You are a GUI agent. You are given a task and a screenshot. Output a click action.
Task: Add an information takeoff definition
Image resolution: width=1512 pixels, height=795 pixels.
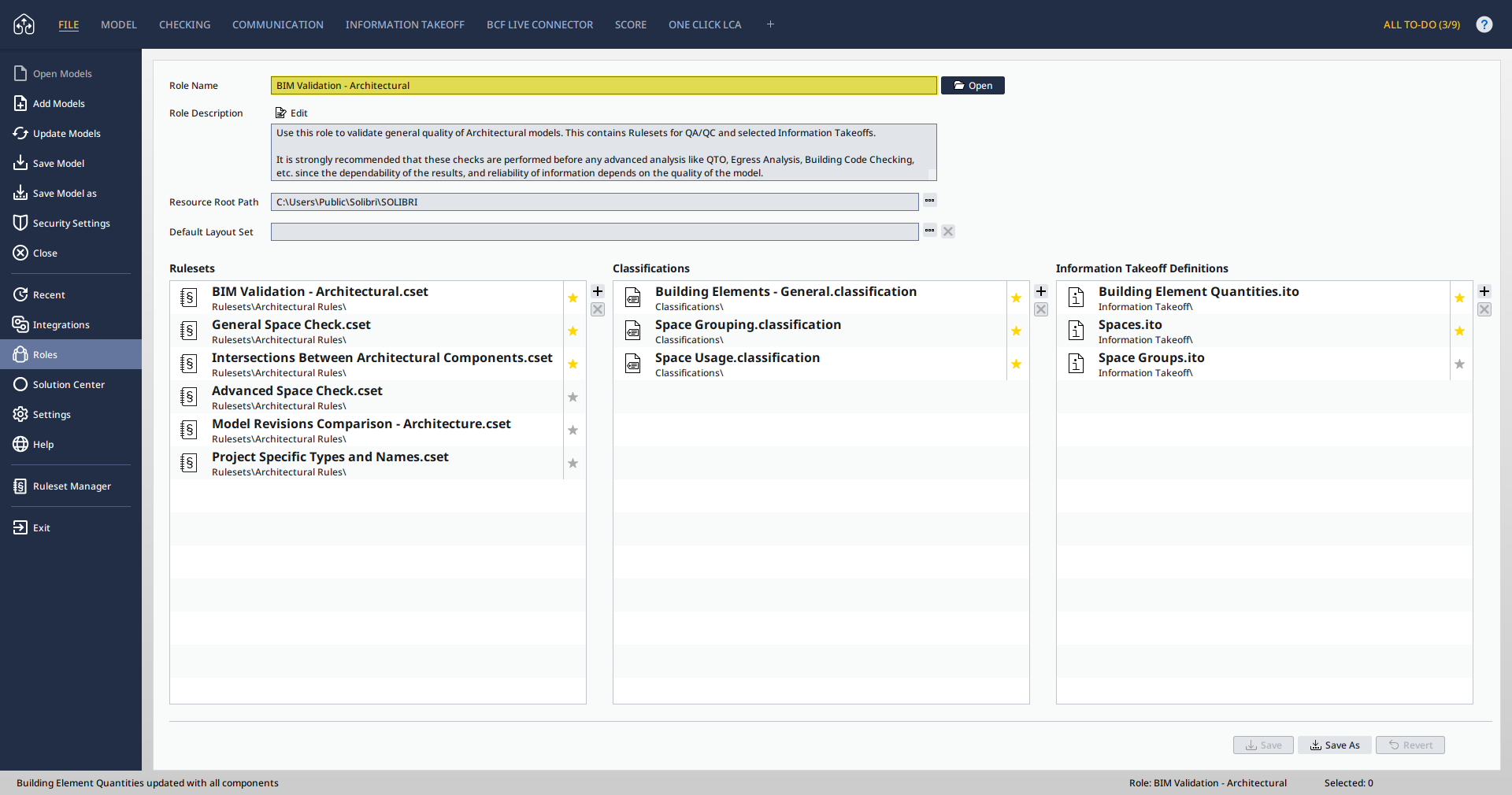pos(1484,291)
